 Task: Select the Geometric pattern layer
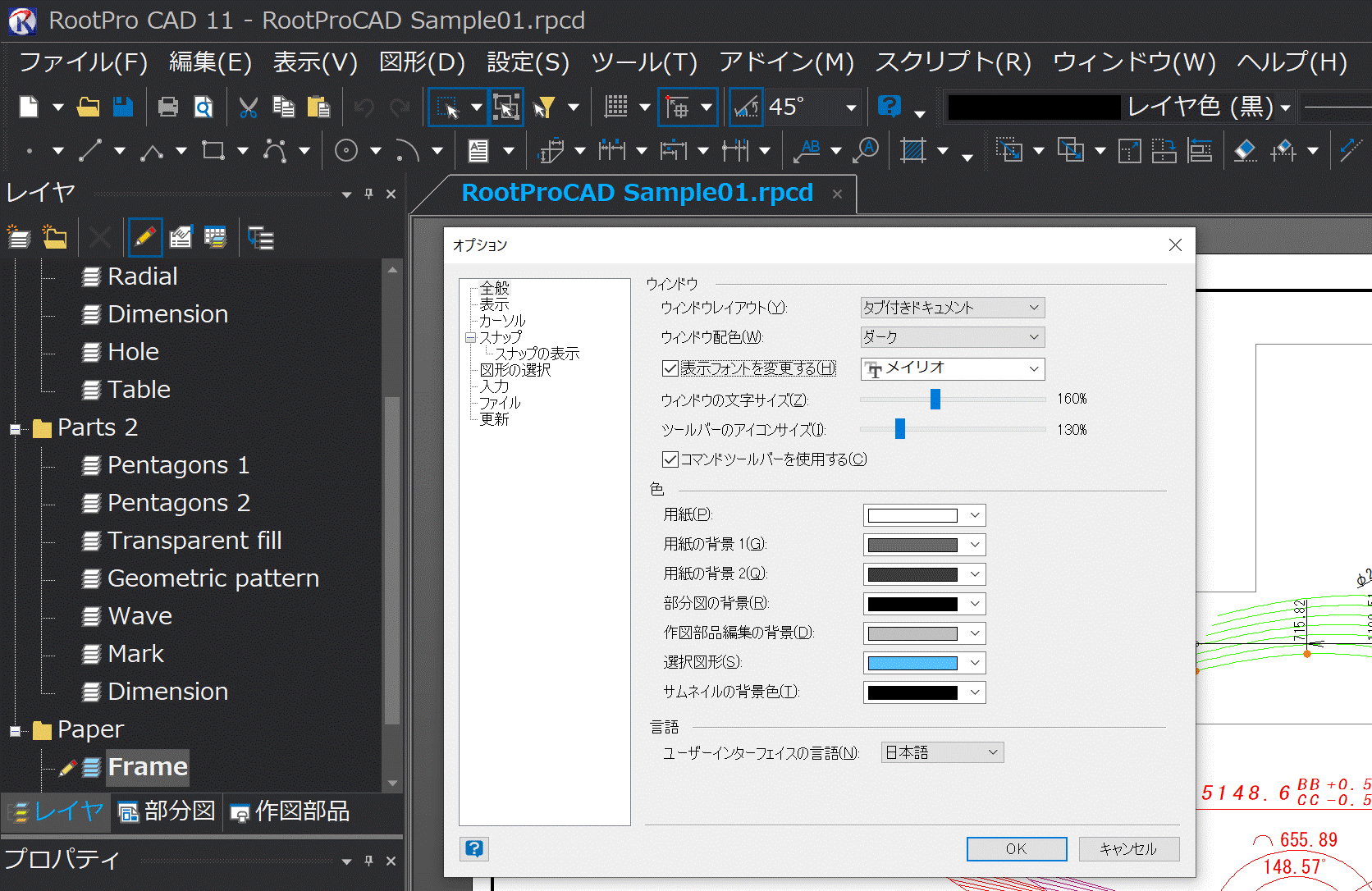tap(213, 578)
